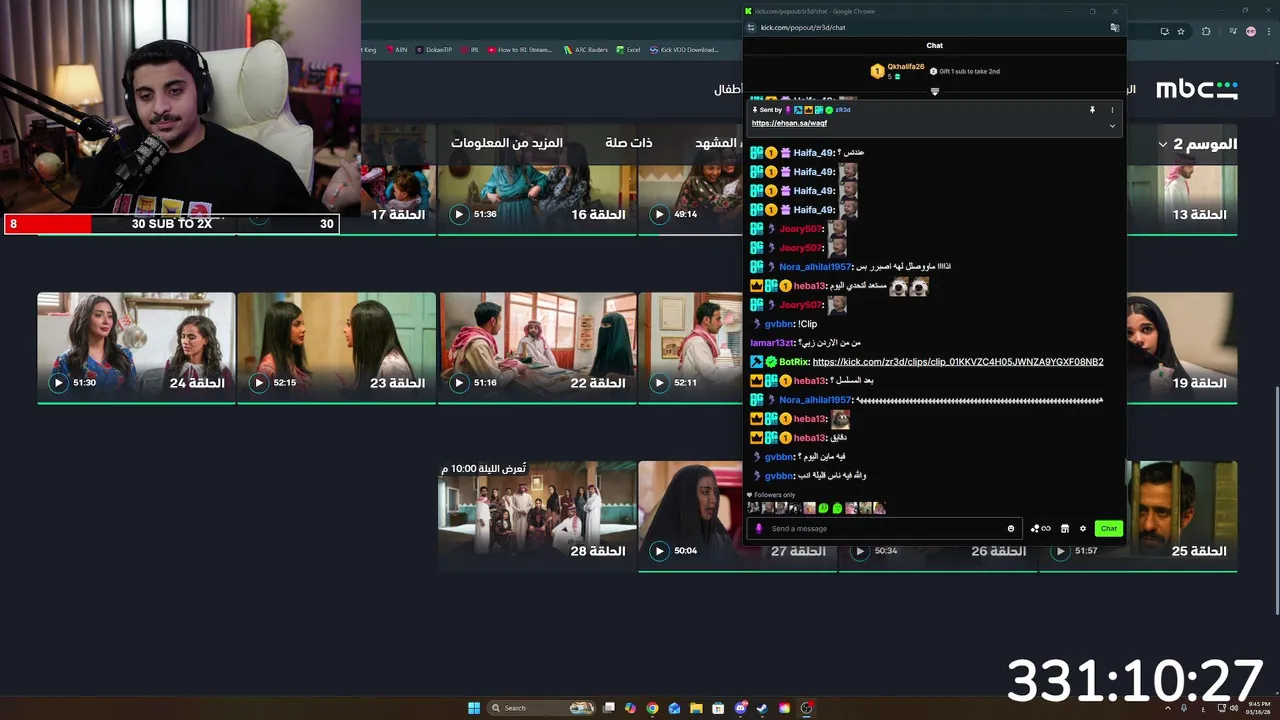Open the الحلقة 17 episode thumbnail
Screen dimensions: 1280x720
398,180
